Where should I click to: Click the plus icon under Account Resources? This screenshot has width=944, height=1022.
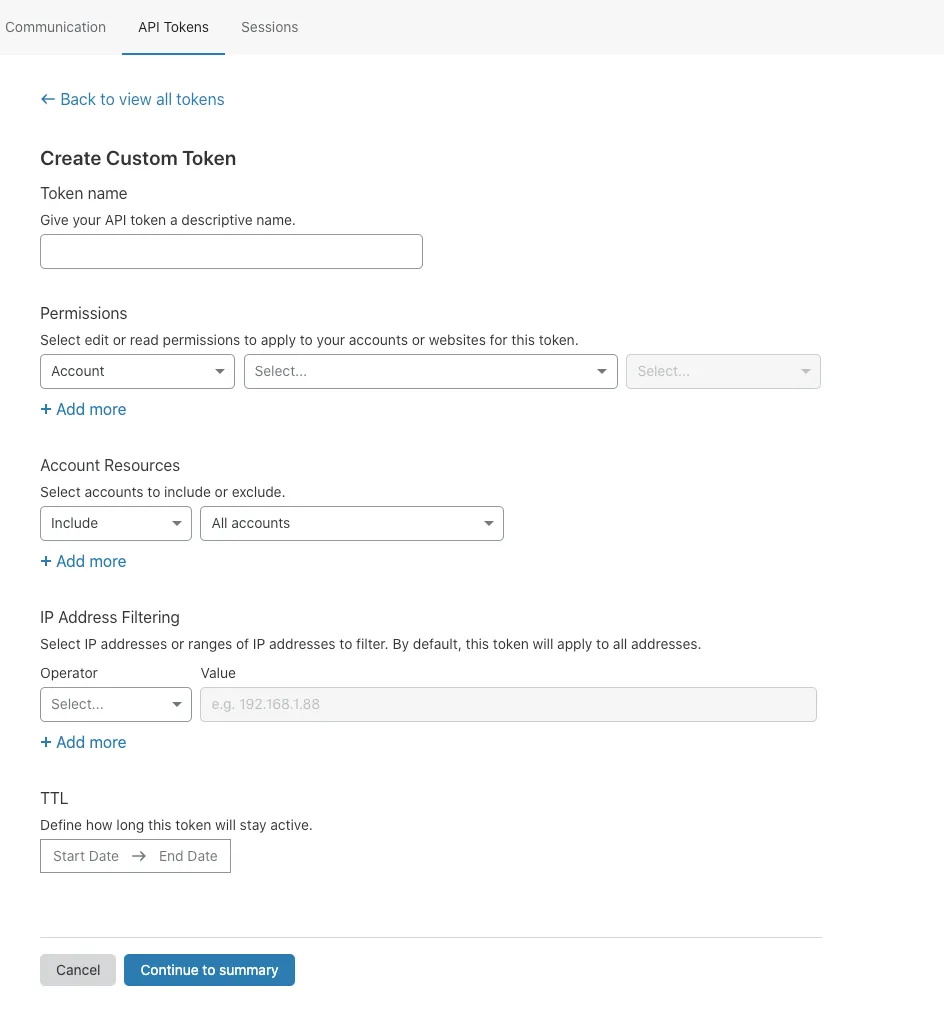pos(45,561)
